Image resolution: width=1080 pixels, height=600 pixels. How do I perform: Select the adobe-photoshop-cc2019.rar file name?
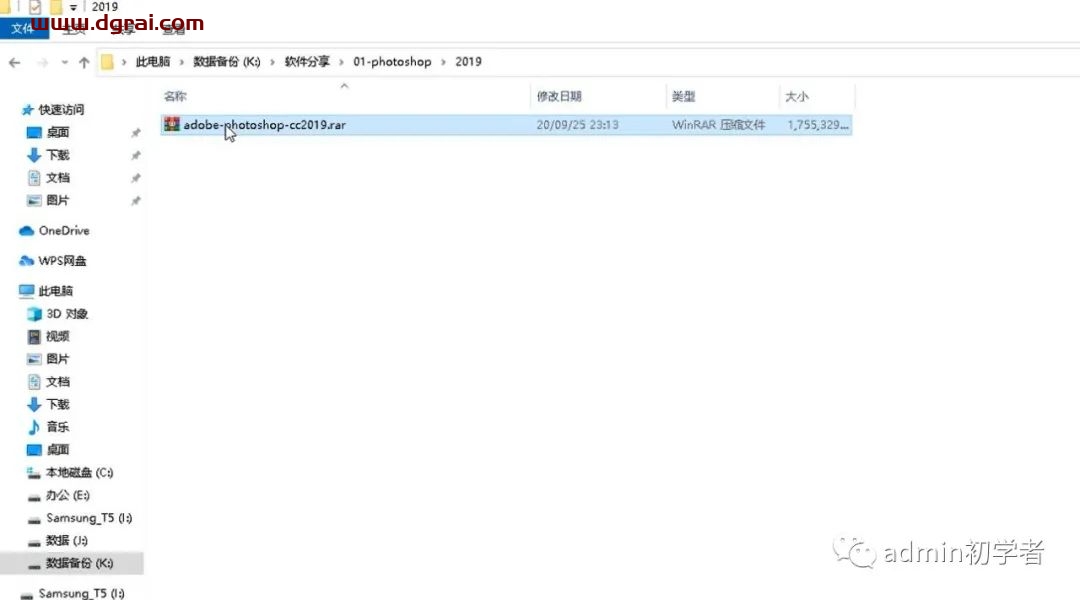pos(264,125)
